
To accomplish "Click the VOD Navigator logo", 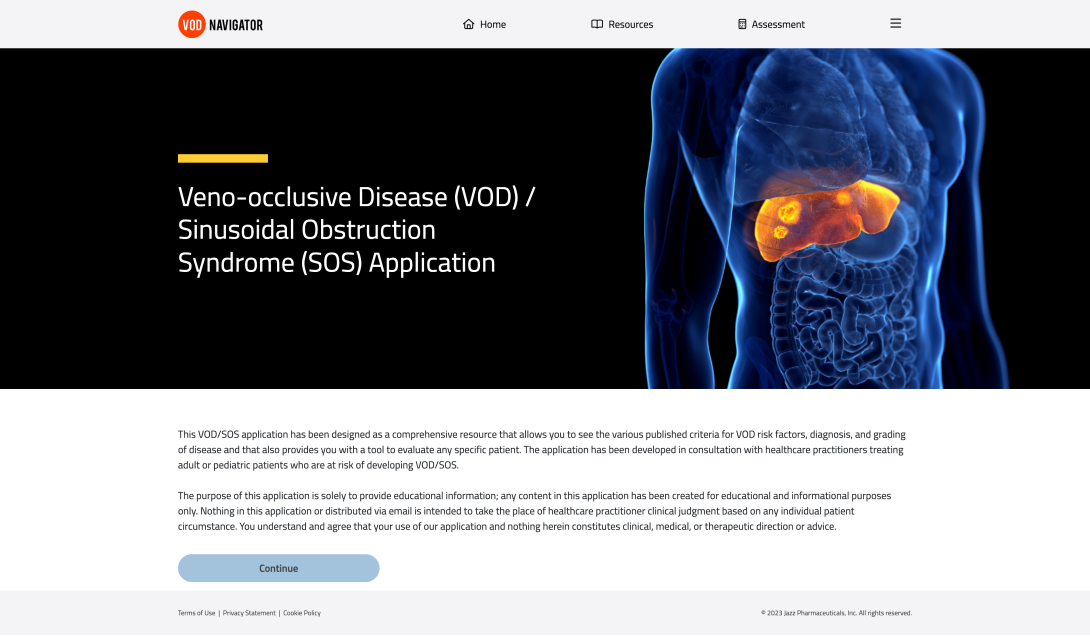I will coord(220,24).
